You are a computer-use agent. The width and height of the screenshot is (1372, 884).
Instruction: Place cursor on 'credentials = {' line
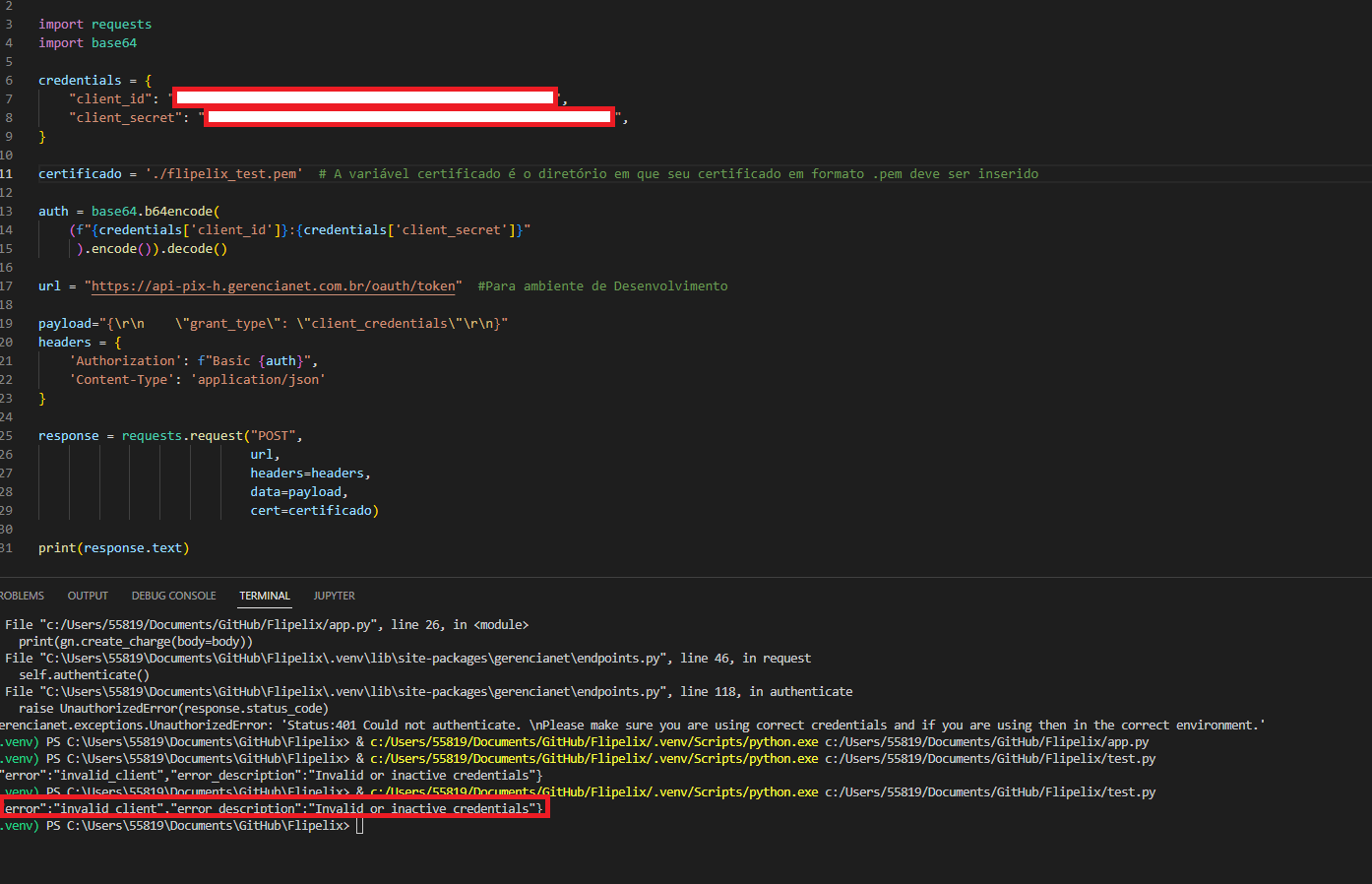(94, 81)
